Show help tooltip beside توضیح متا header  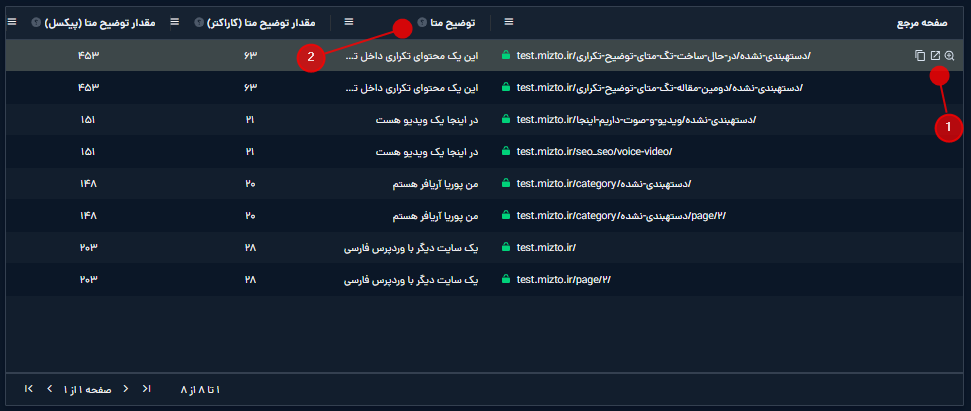(x=422, y=23)
